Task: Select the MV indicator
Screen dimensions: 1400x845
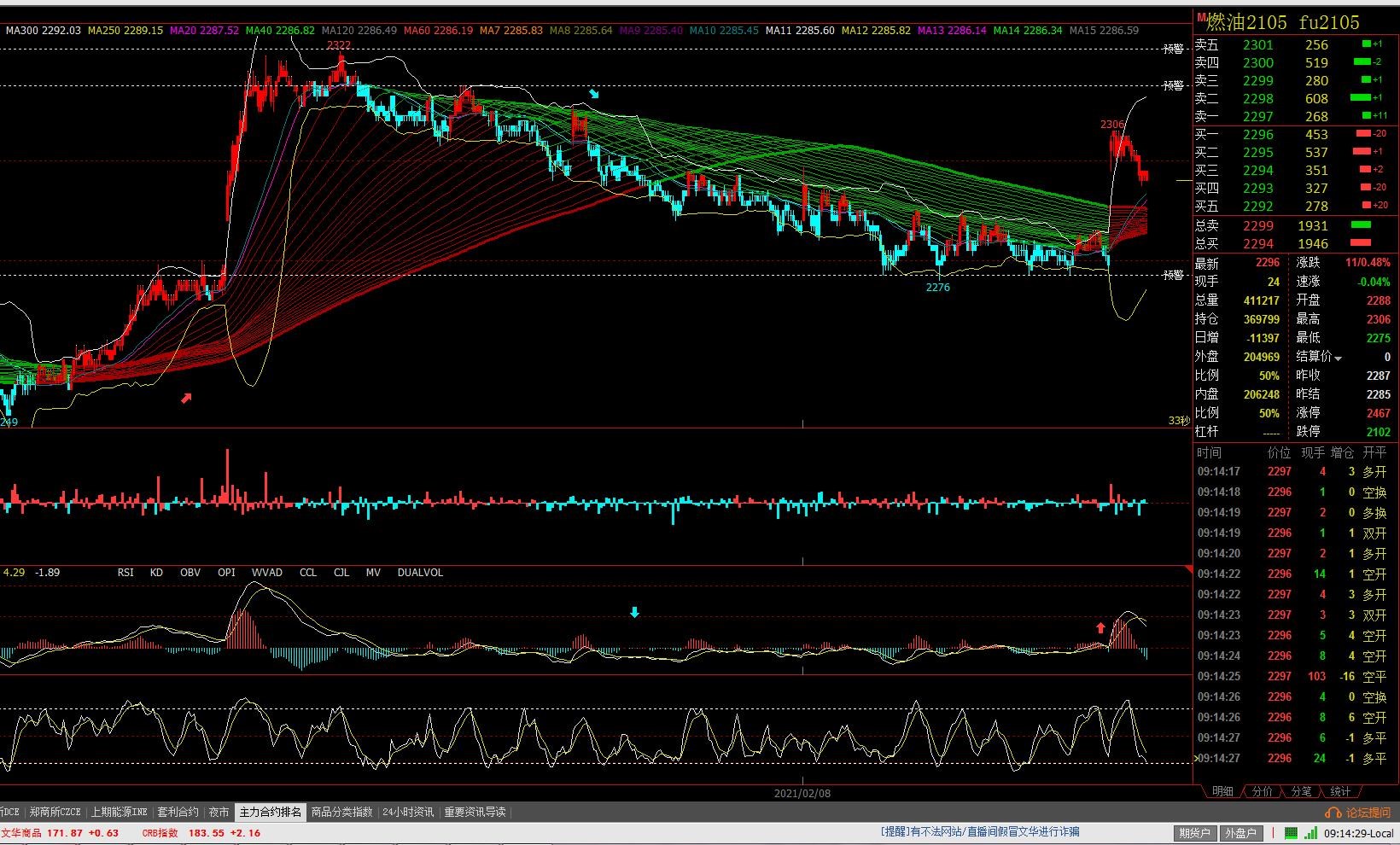Action: pos(373,573)
